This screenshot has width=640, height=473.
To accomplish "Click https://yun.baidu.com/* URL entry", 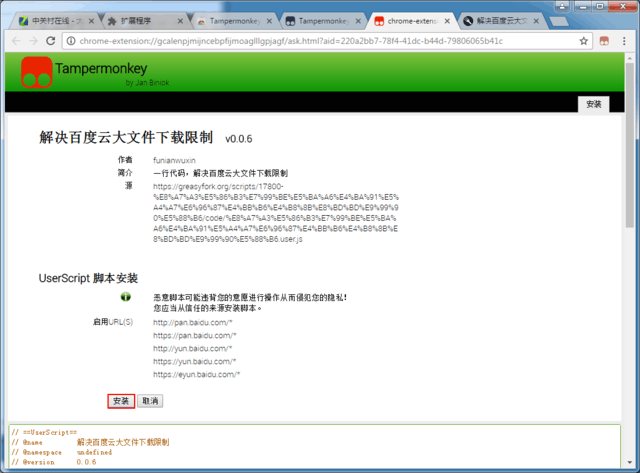I will pos(195,362).
